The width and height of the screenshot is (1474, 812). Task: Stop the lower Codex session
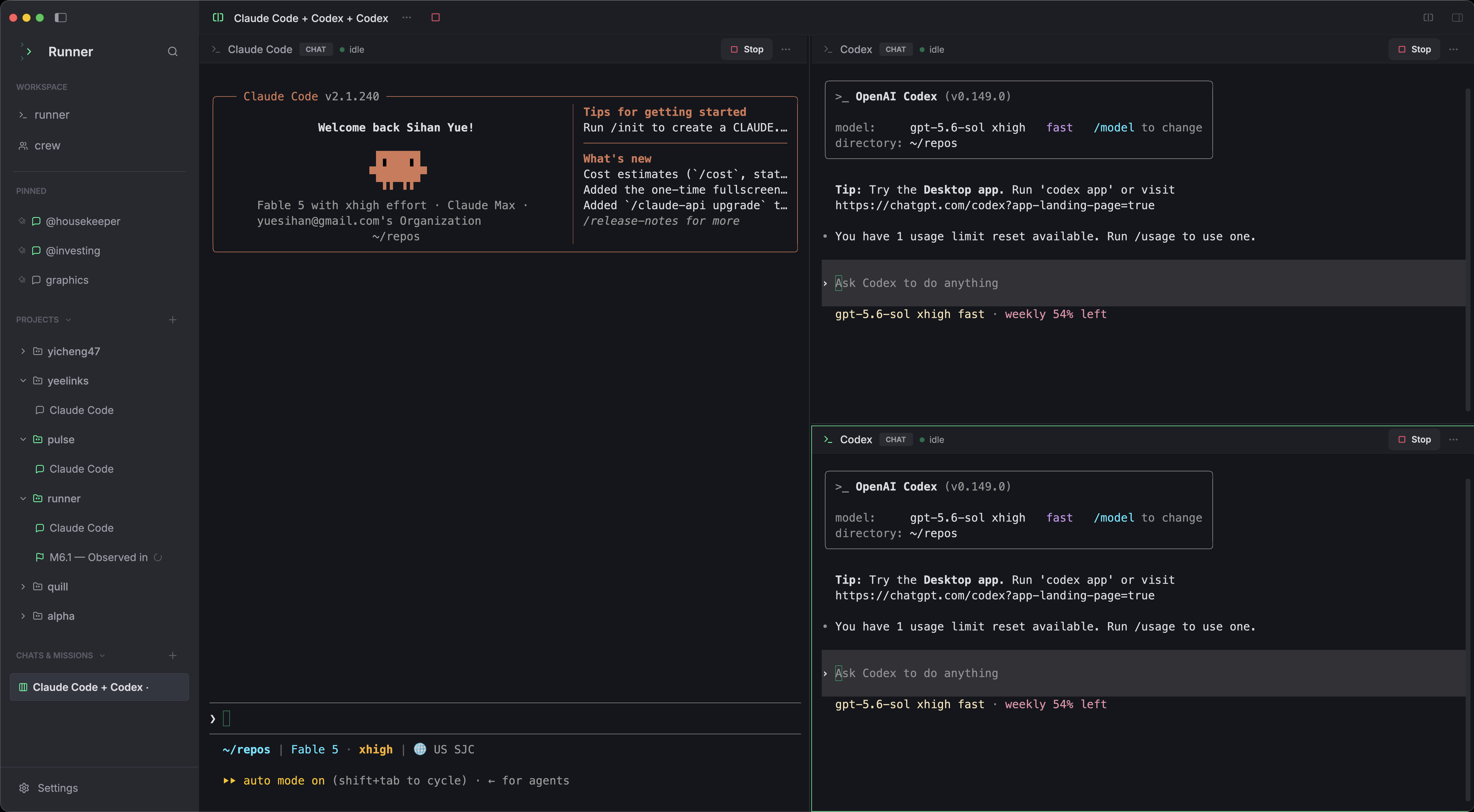(x=1414, y=440)
